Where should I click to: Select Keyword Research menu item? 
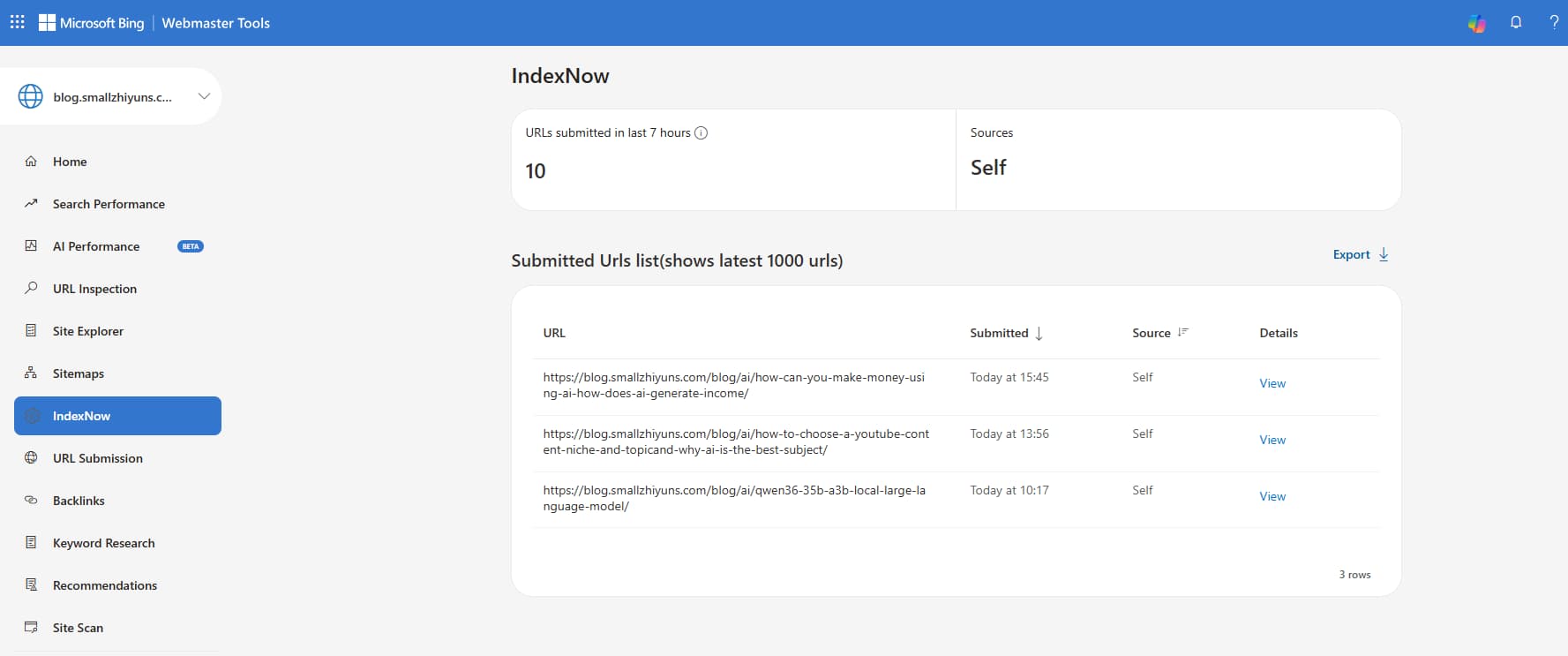[x=103, y=543]
